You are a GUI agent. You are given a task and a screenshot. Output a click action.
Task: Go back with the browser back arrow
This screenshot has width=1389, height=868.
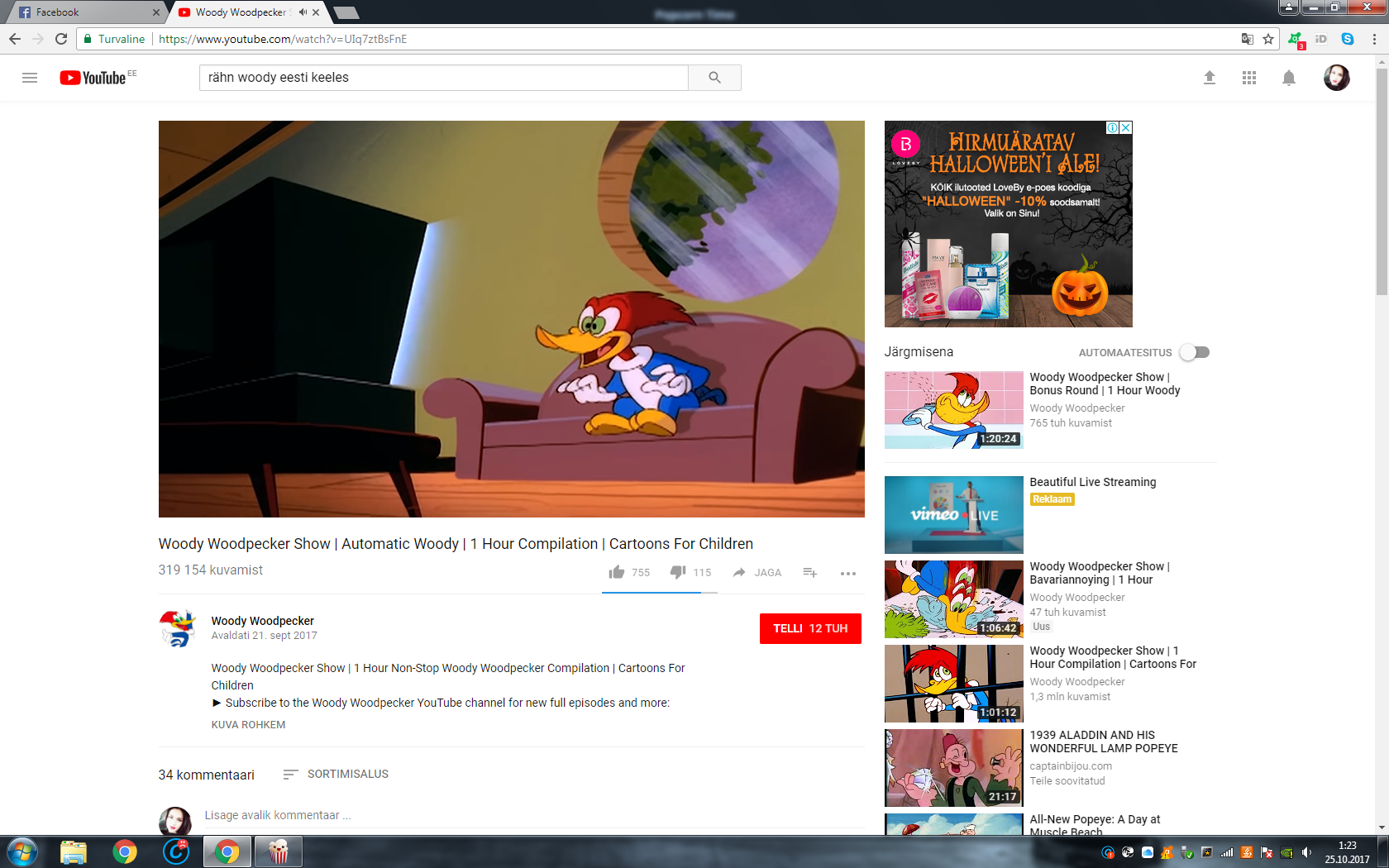tap(15, 39)
